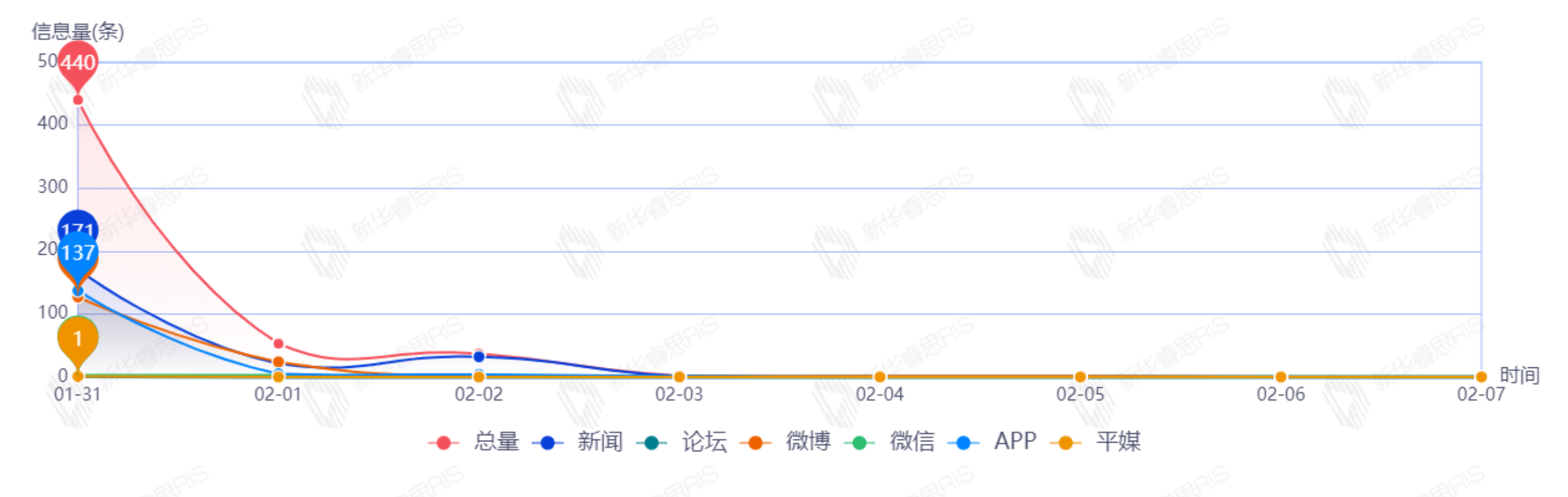The width and height of the screenshot is (1568, 497).
Task: Hide the 微博 series in legend
Action: tap(786, 443)
